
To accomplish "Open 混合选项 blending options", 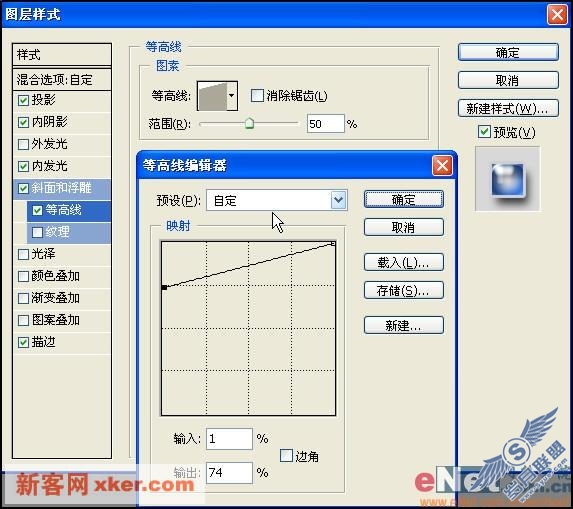I will 62,79.
